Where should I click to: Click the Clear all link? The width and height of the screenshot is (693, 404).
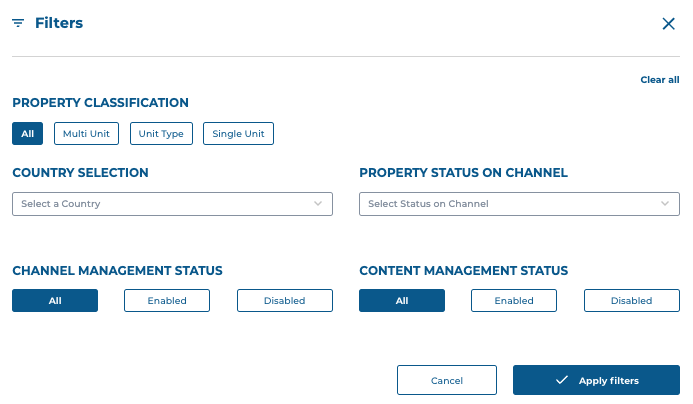[660, 80]
